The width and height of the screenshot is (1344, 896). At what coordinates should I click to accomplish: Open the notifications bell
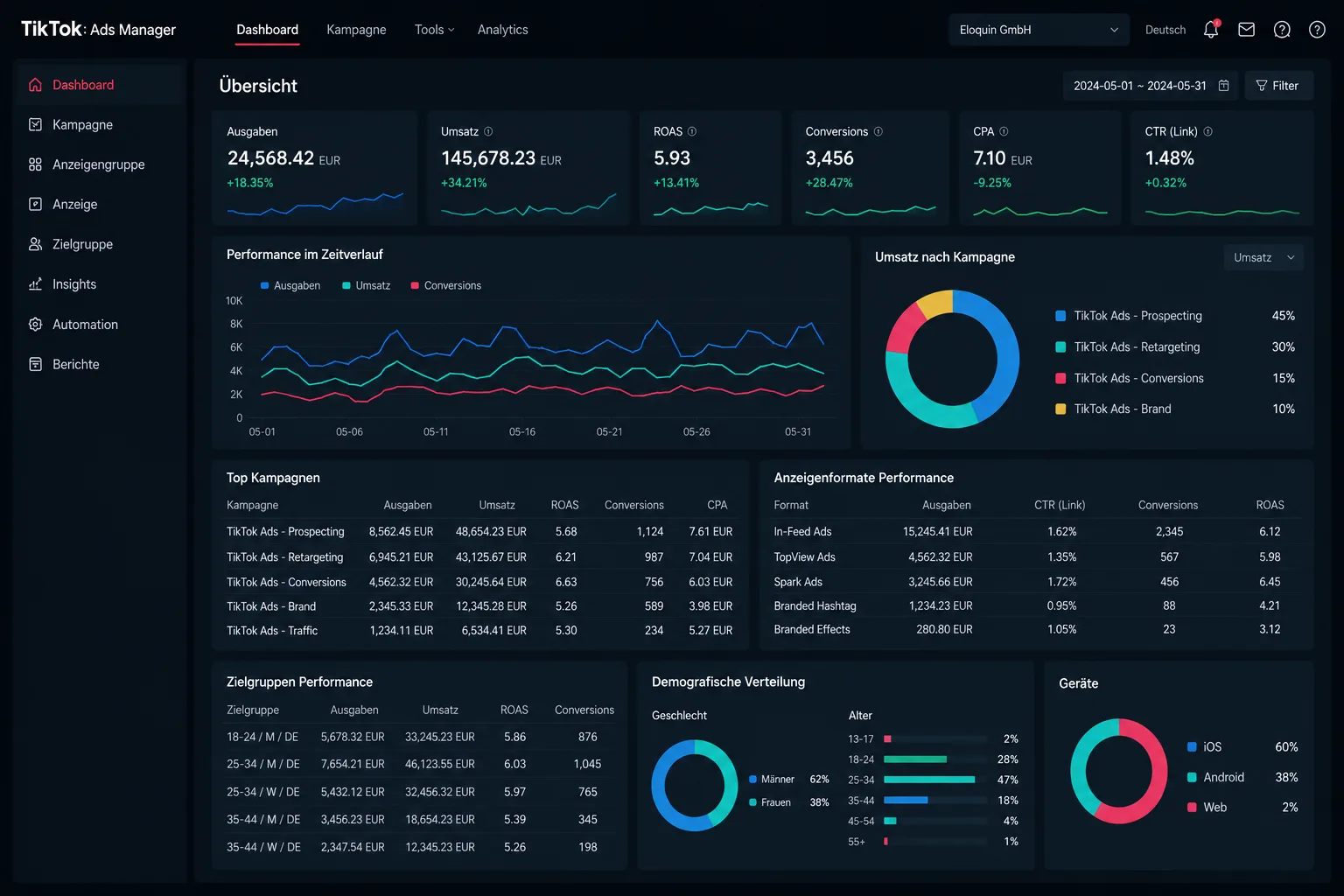pos(1211,30)
